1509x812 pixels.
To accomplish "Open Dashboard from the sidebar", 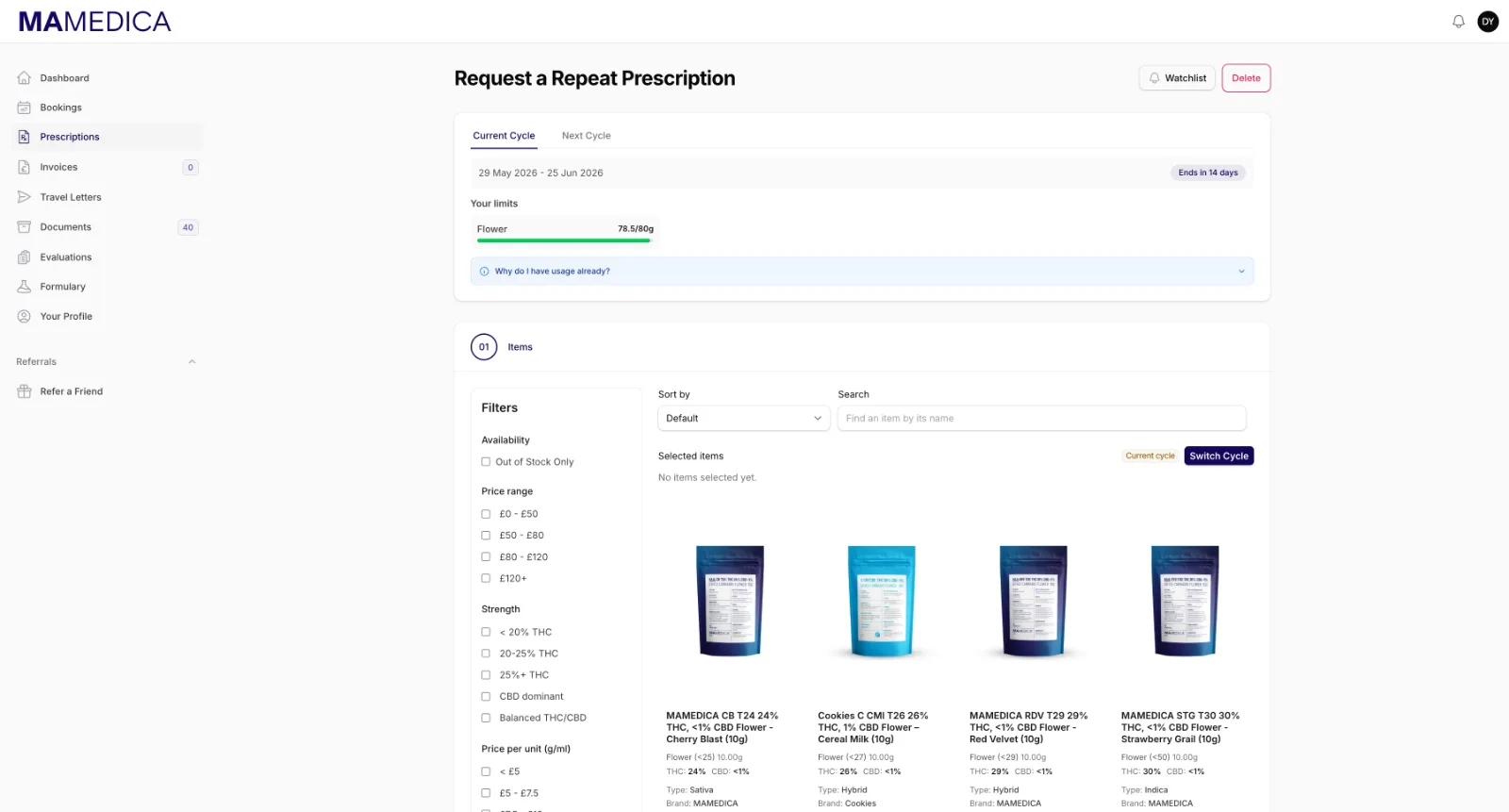I will pyautogui.click(x=108, y=78).
